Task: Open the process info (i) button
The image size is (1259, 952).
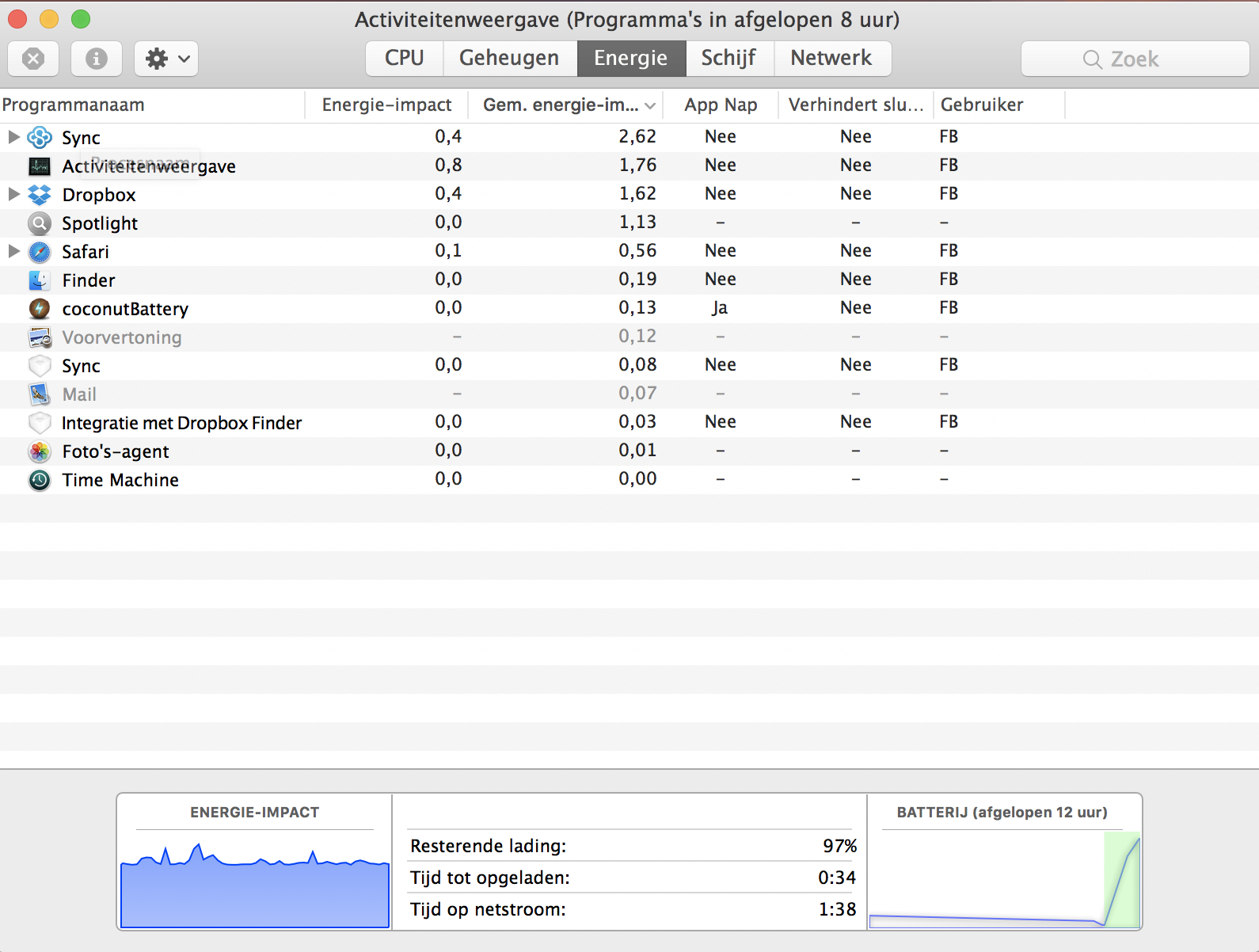Action: pos(97,59)
